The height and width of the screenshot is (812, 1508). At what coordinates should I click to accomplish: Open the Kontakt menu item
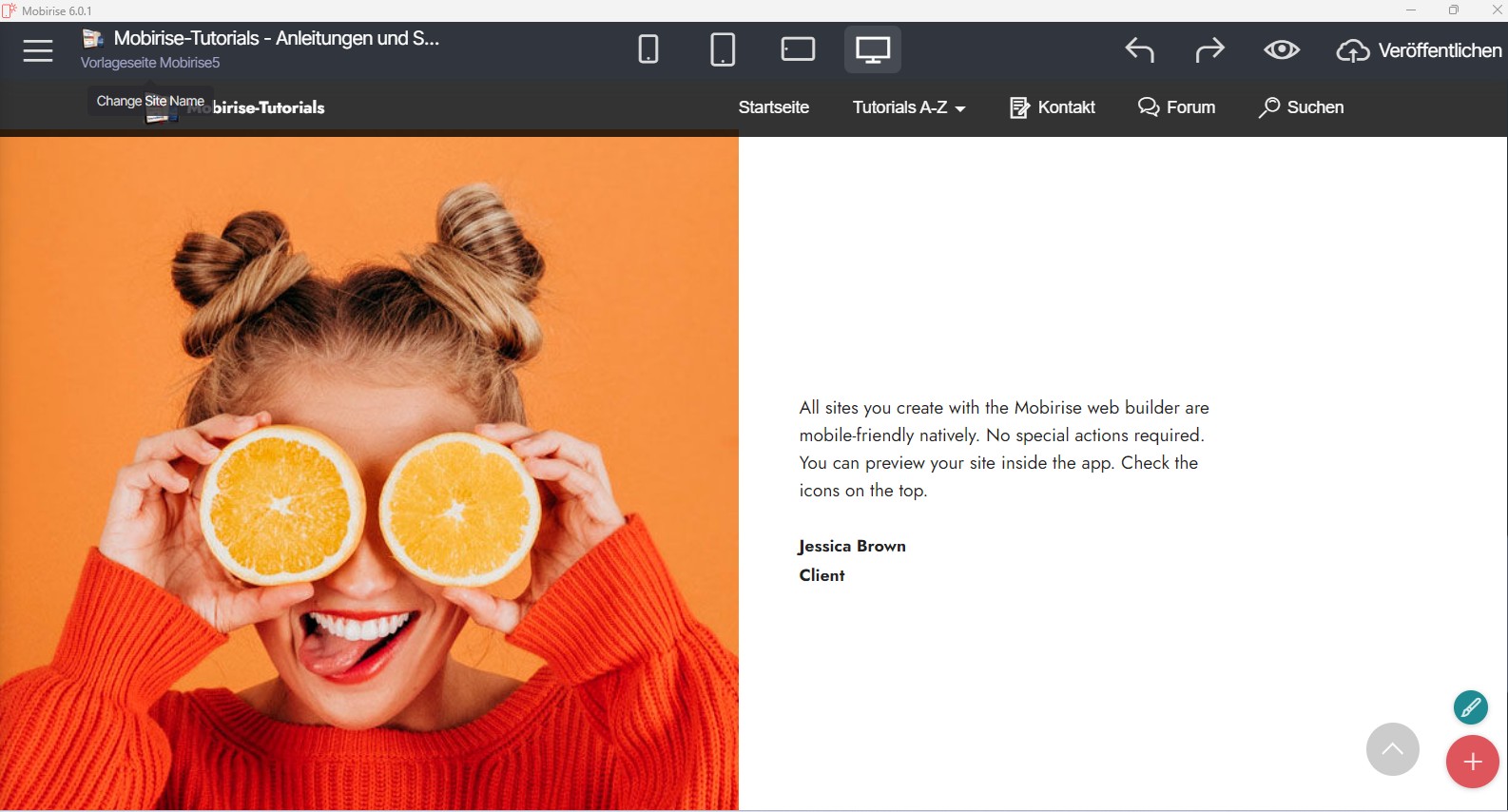point(1053,107)
